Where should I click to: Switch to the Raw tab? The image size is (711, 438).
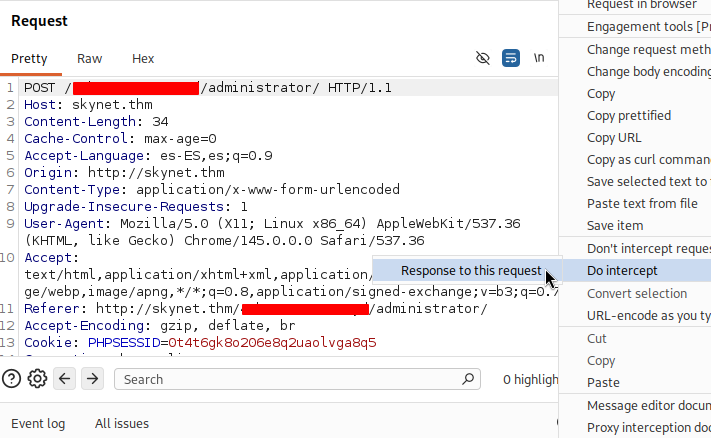(x=89, y=58)
